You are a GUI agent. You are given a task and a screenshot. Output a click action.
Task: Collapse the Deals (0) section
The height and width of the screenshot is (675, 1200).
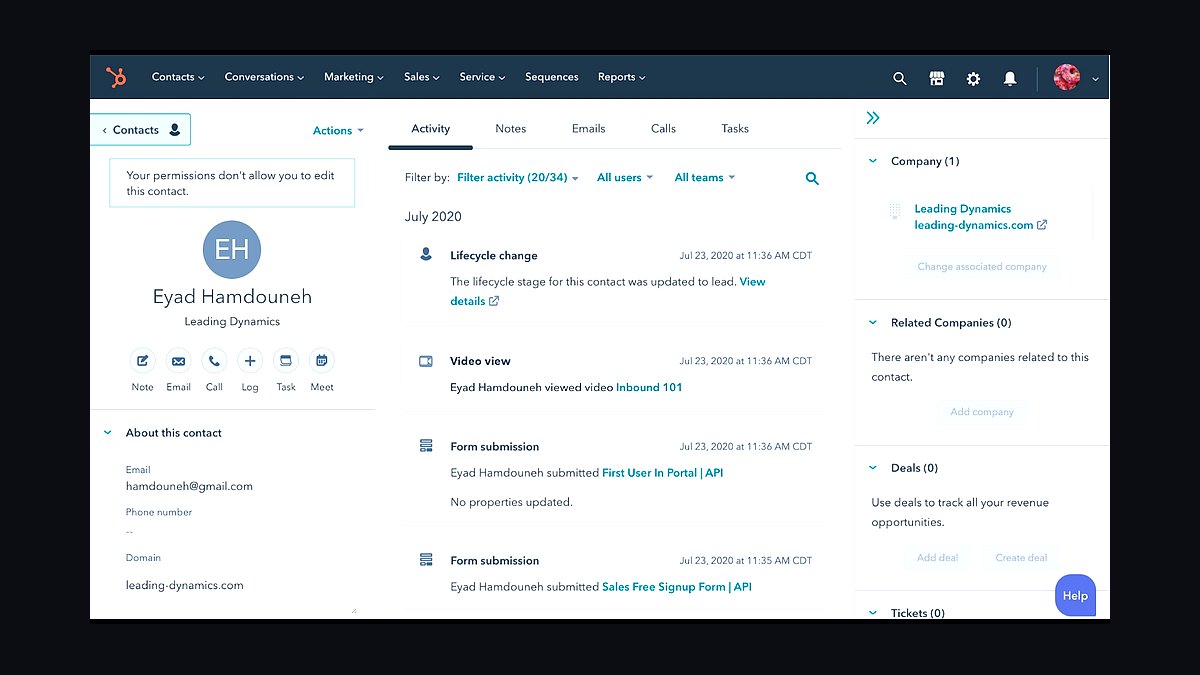(x=873, y=468)
